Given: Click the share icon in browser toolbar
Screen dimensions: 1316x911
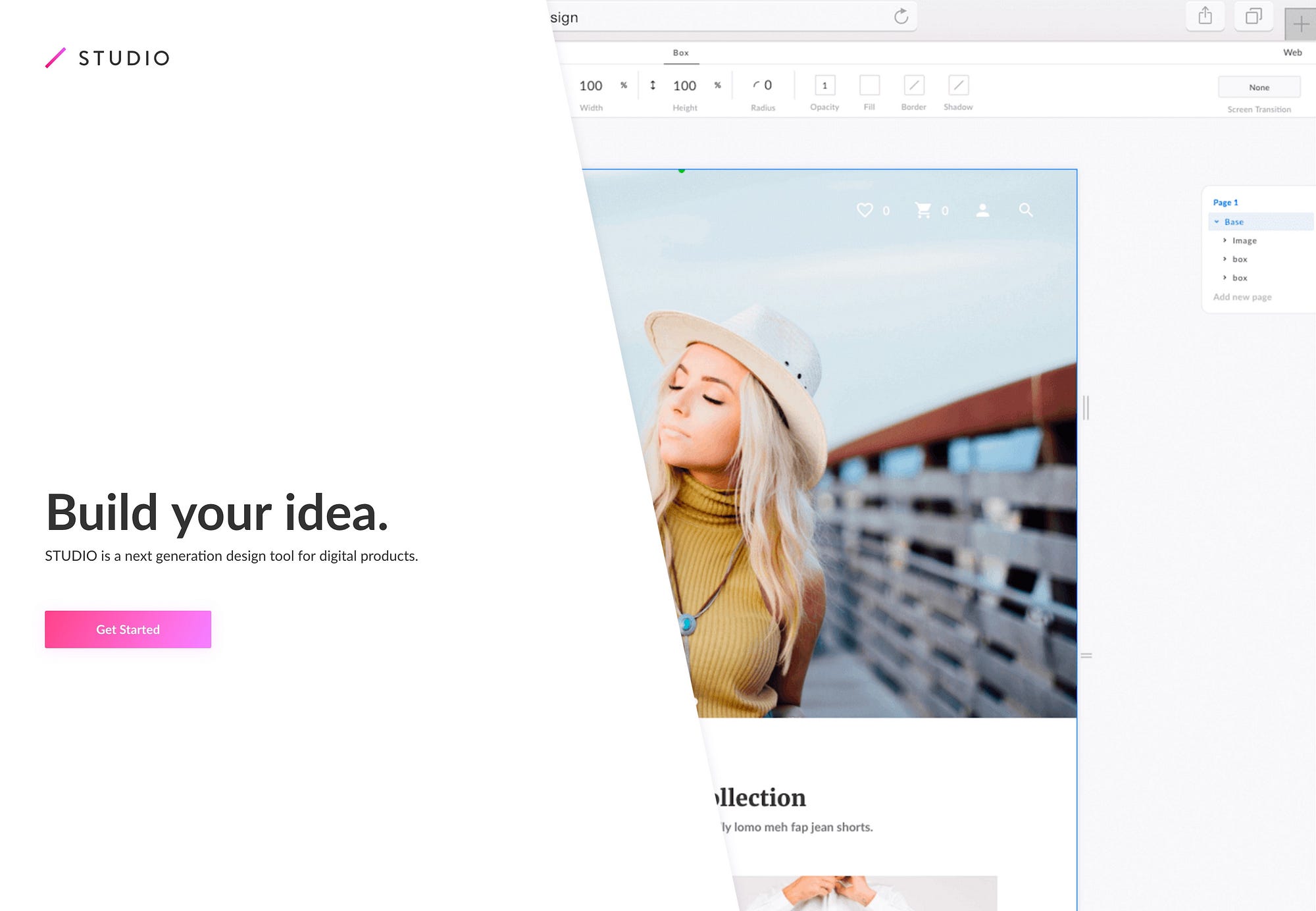Looking at the screenshot, I should pyautogui.click(x=1205, y=16).
